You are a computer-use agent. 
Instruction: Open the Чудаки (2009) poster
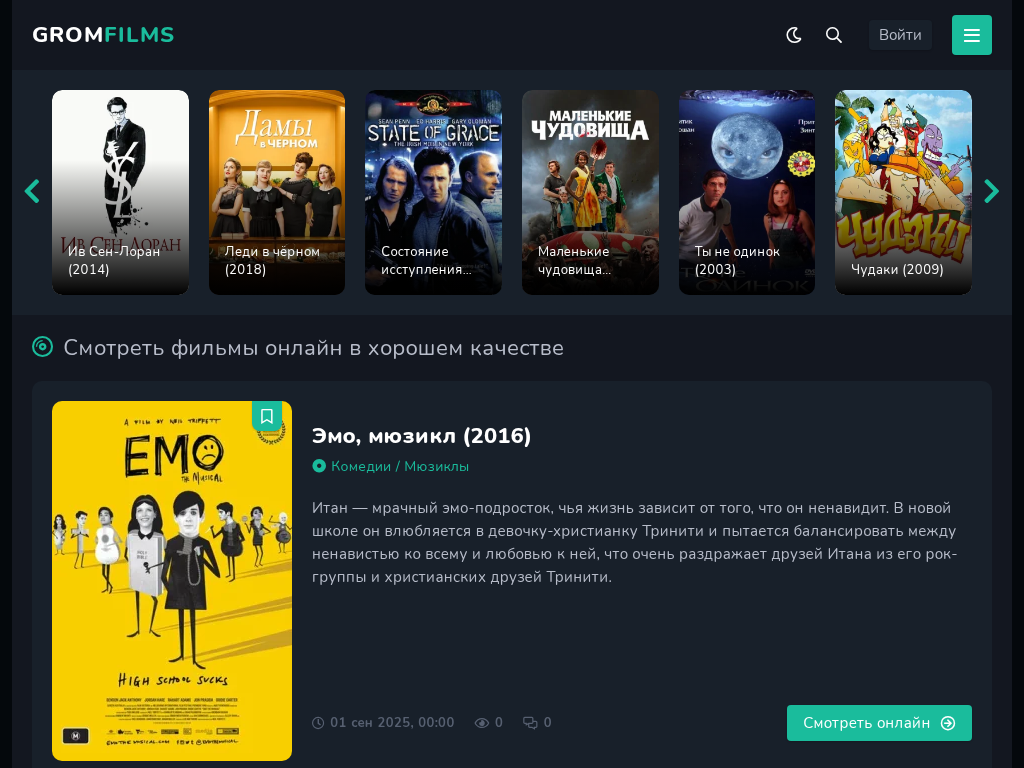click(903, 192)
